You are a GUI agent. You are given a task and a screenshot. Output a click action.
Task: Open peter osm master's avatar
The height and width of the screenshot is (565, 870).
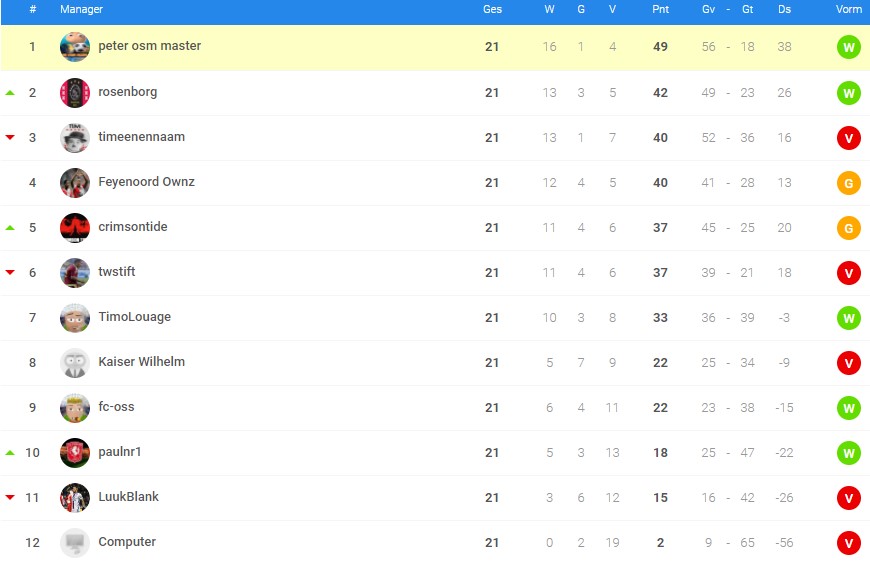pyautogui.click(x=75, y=47)
